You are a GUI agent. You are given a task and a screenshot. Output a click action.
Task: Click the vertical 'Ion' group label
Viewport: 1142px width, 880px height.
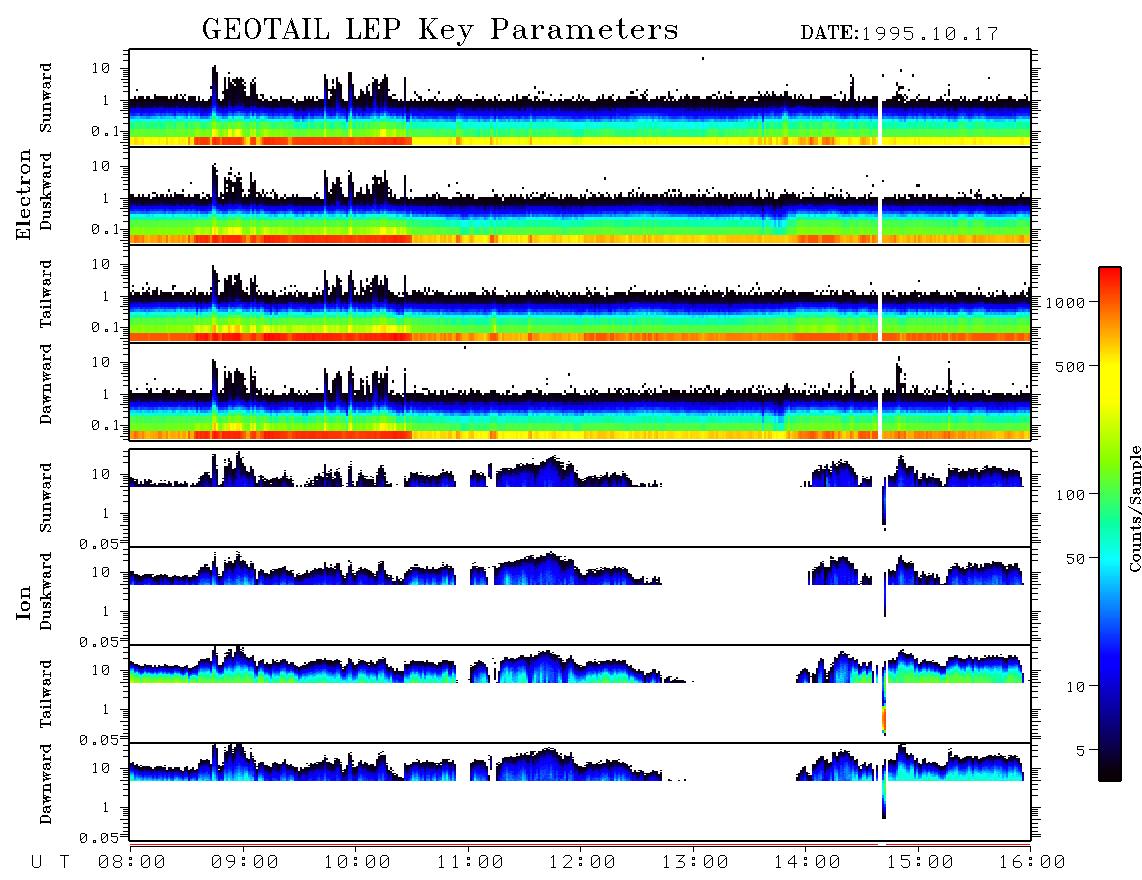(x=23, y=602)
